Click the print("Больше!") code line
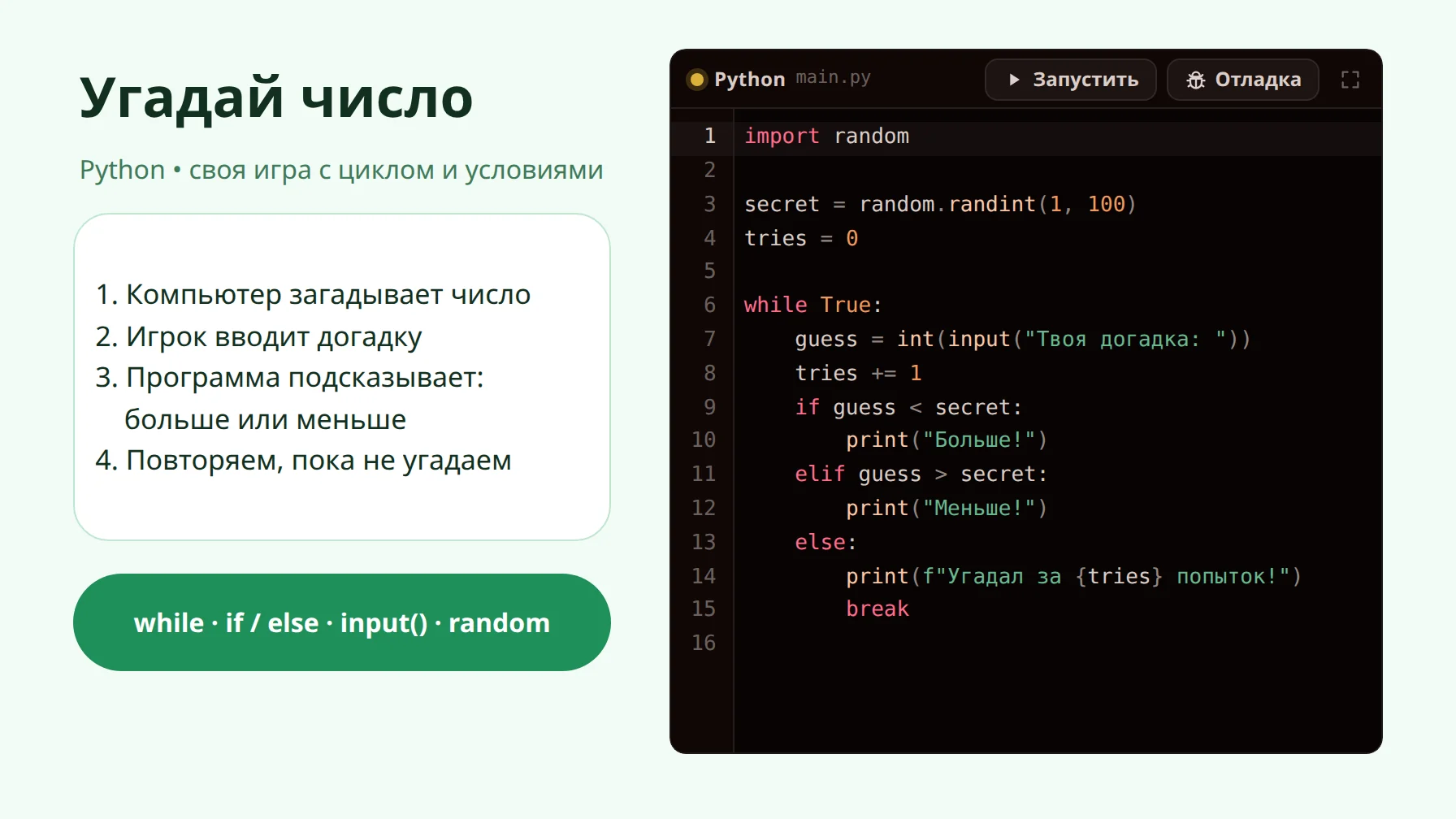This screenshot has width=1456, height=819. pyautogui.click(x=947, y=440)
